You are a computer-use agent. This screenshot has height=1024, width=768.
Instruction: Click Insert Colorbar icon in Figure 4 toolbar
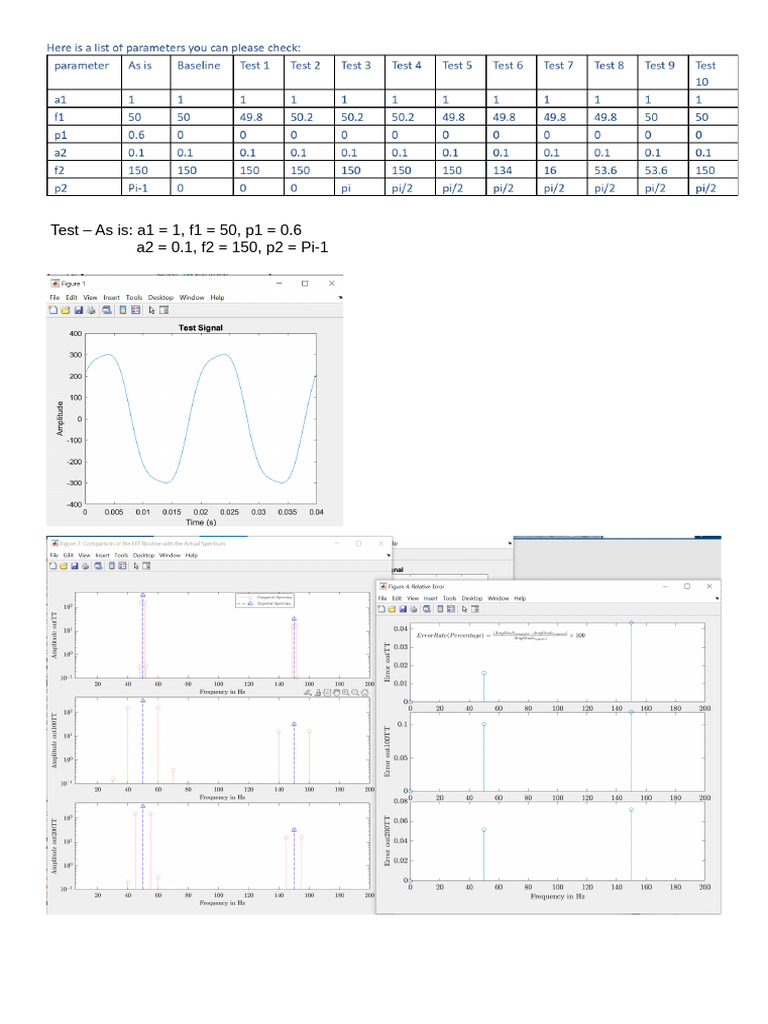440,609
